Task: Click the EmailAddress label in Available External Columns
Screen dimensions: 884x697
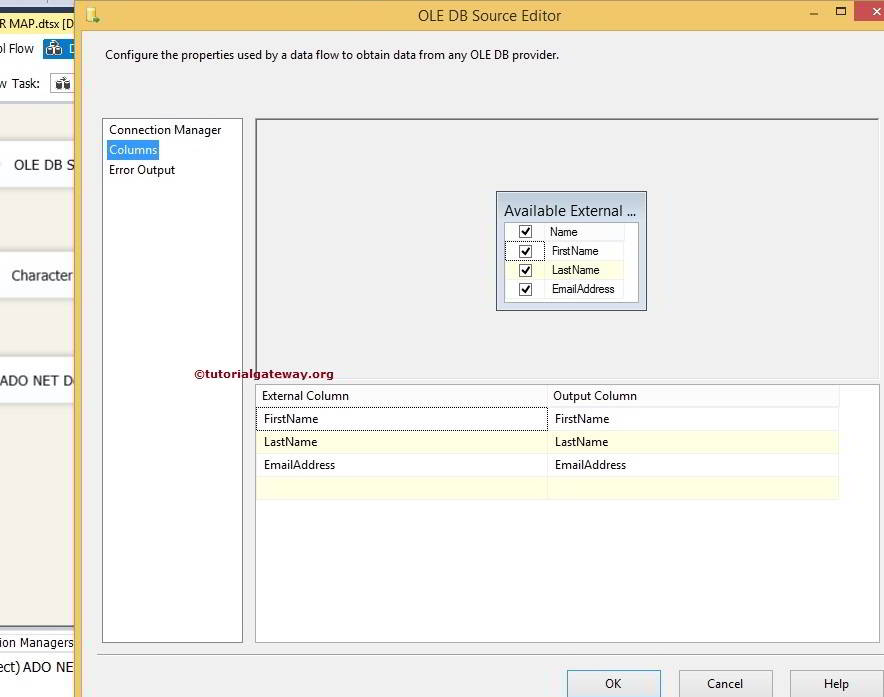Action: (x=583, y=289)
